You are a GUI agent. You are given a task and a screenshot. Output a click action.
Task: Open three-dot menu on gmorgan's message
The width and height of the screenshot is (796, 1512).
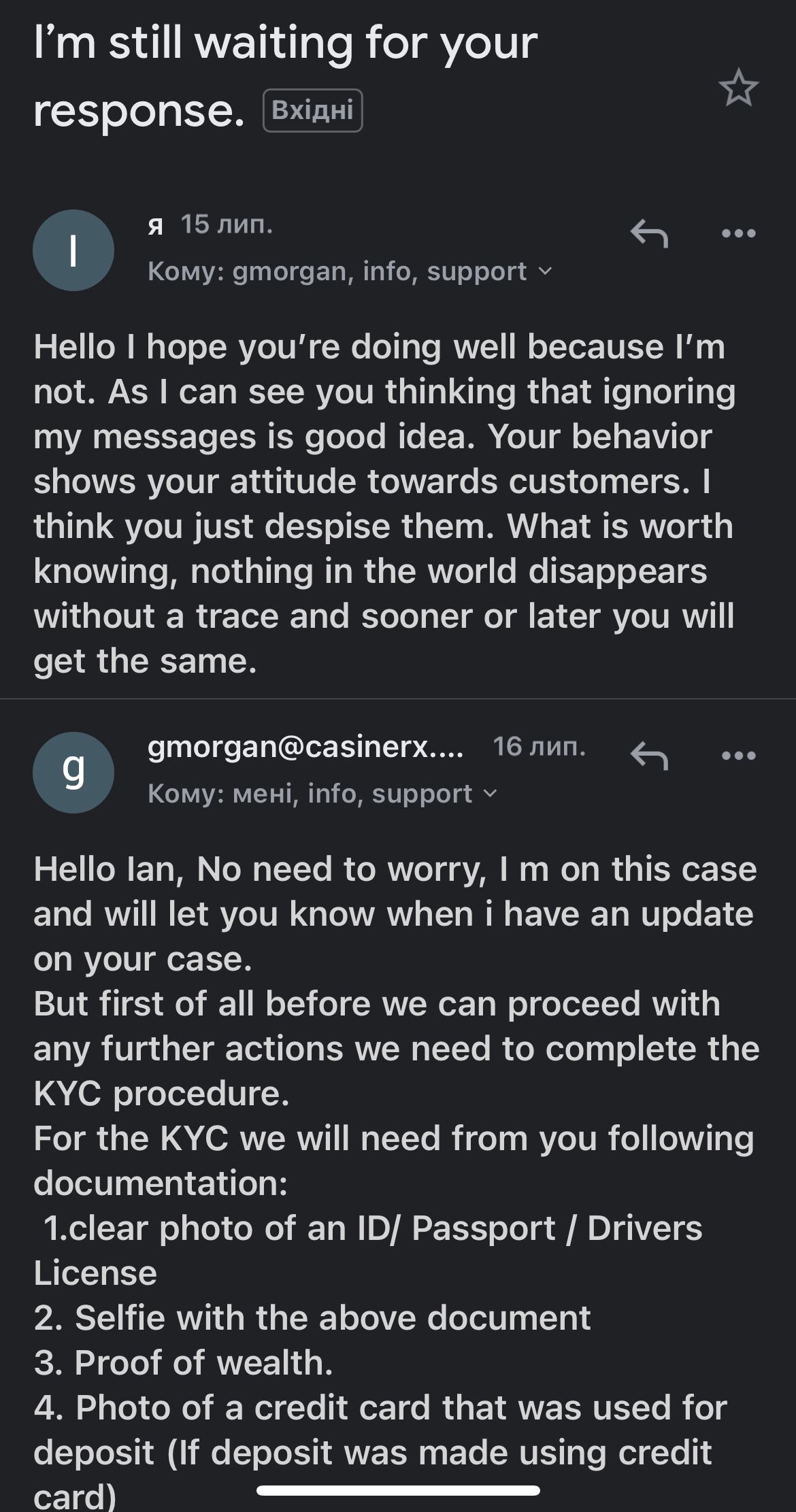click(738, 756)
